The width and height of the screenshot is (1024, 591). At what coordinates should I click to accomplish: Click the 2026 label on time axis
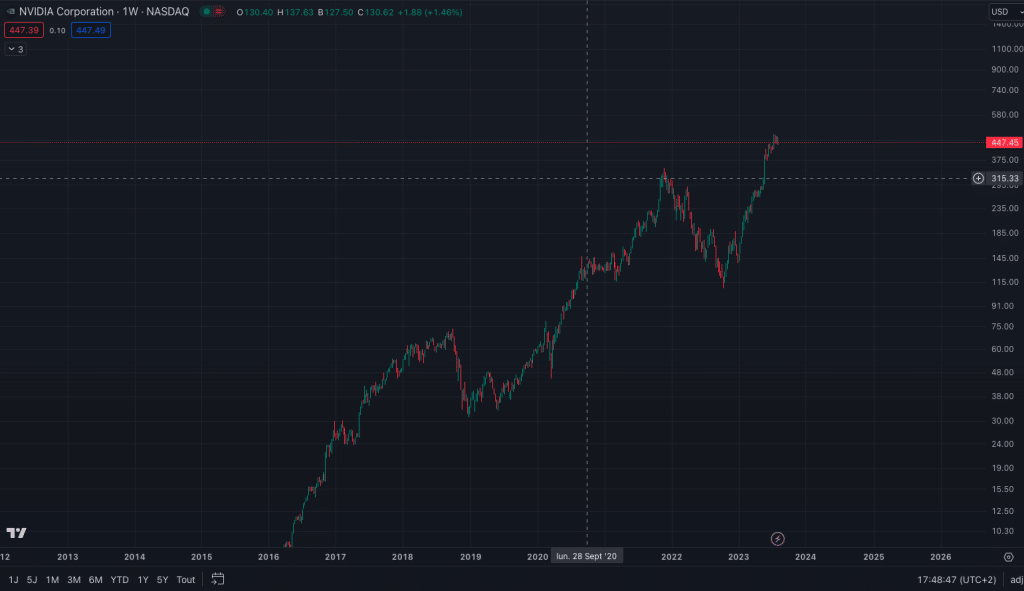tap(940, 557)
